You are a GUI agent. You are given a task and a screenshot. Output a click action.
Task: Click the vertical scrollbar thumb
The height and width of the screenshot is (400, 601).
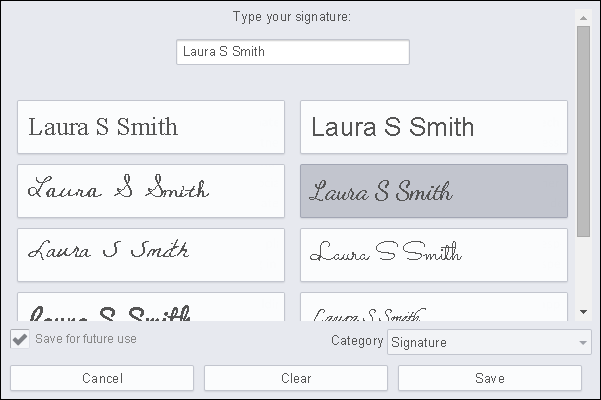coord(583,130)
